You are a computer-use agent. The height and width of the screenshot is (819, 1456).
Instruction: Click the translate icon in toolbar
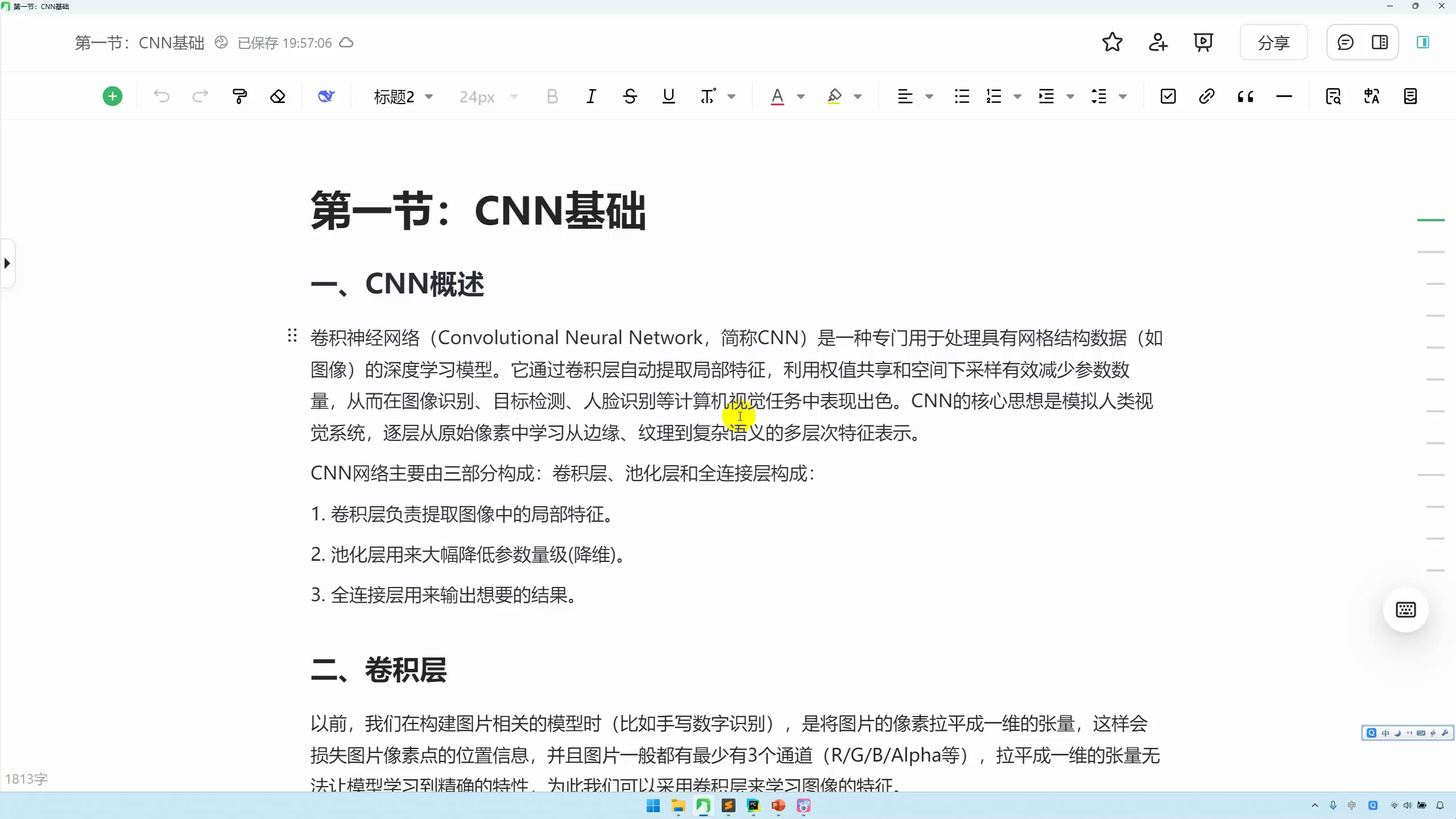1371,96
